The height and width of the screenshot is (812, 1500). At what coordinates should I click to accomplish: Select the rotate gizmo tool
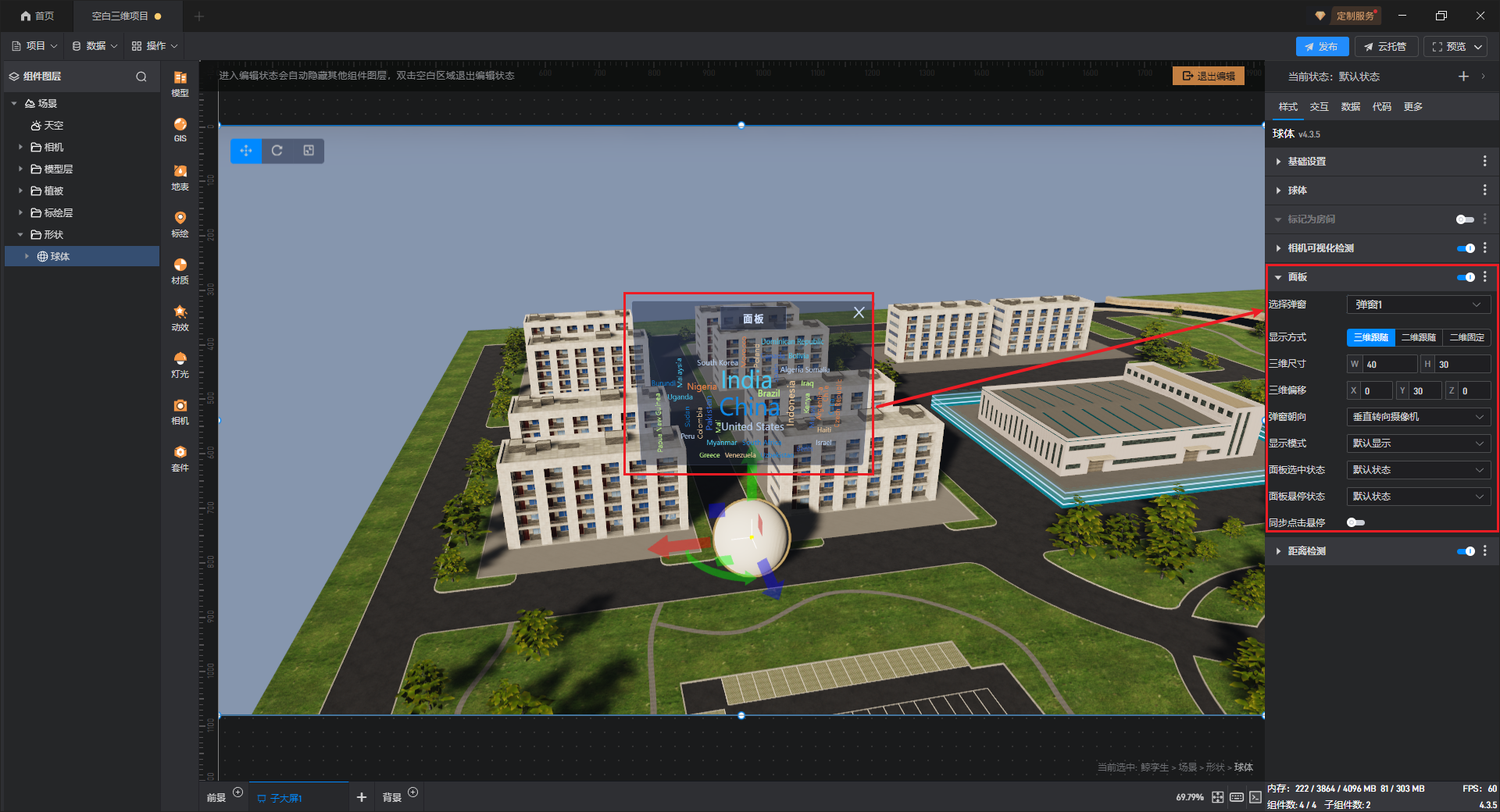click(277, 151)
